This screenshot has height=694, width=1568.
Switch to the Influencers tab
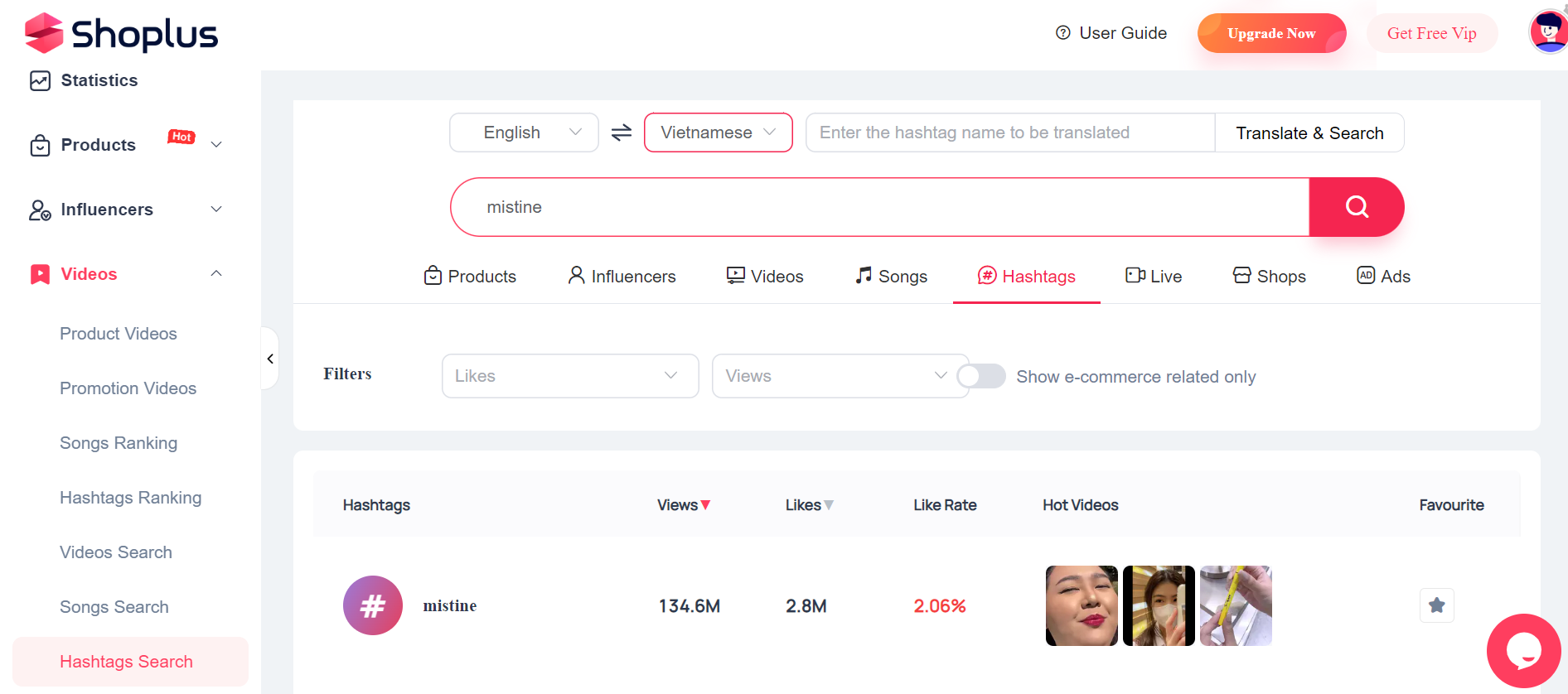coord(622,277)
